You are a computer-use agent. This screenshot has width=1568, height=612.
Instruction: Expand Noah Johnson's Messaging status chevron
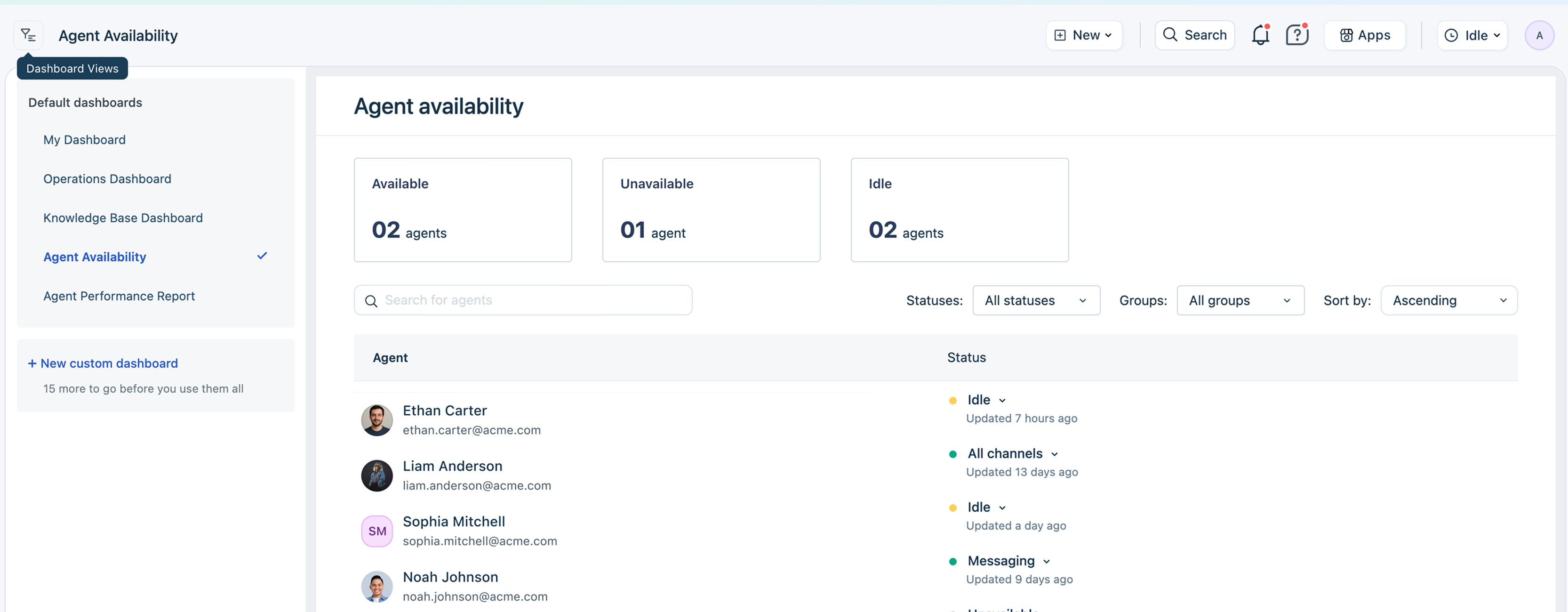tap(1046, 562)
